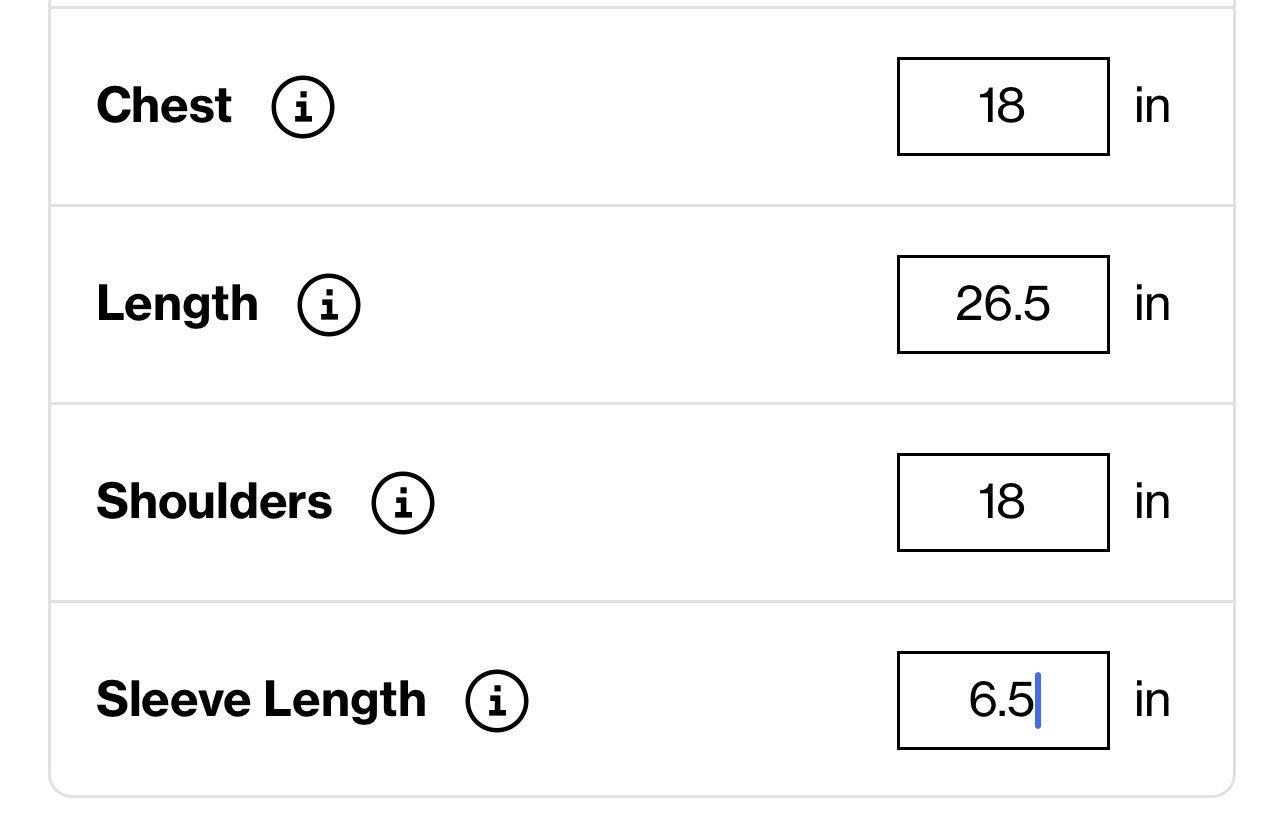This screenshot has width=1284, height=814.
Task: View Sleeve Length measurement info
Action: point(497,700)
